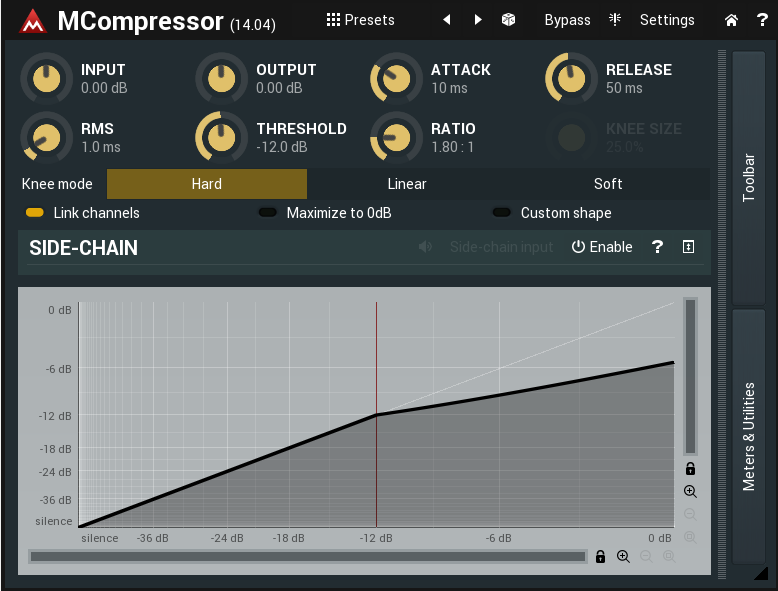The image size is (778, 591).
Task: Click the RMS value 1.0 ms
Action: [101, 147]
